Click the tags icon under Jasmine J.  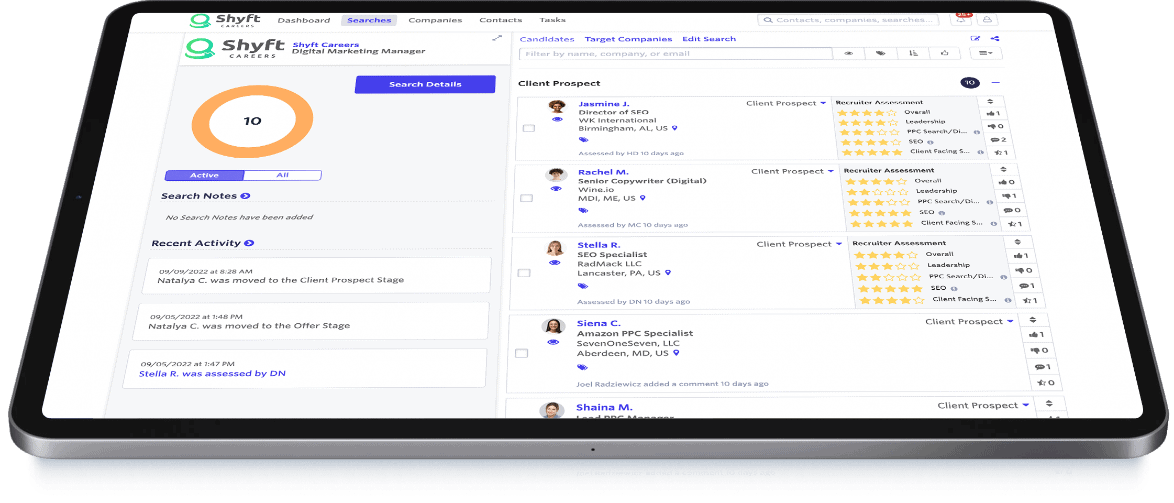[583, 140]
